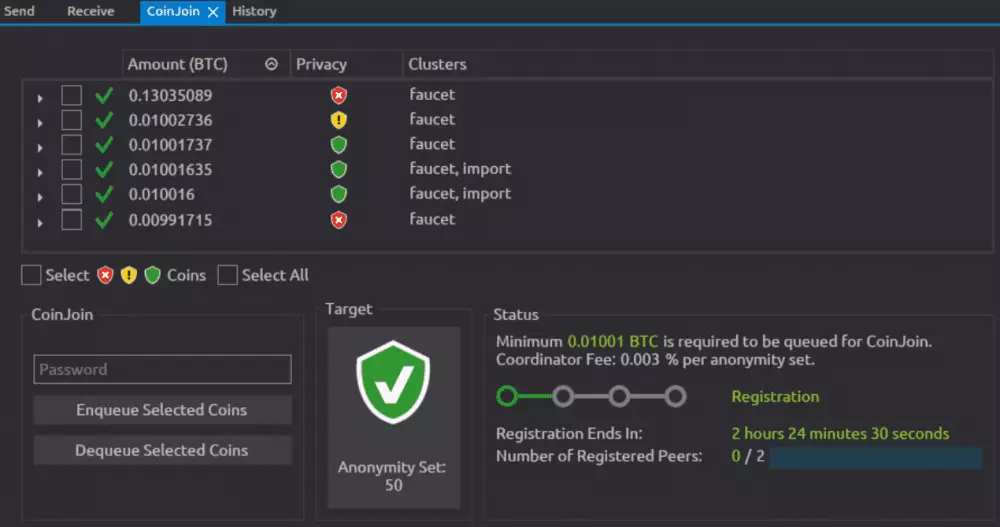Expand the 0.01002736 coin row
1000x527 pixels.
pyautogui.click(x=40, y=122)
